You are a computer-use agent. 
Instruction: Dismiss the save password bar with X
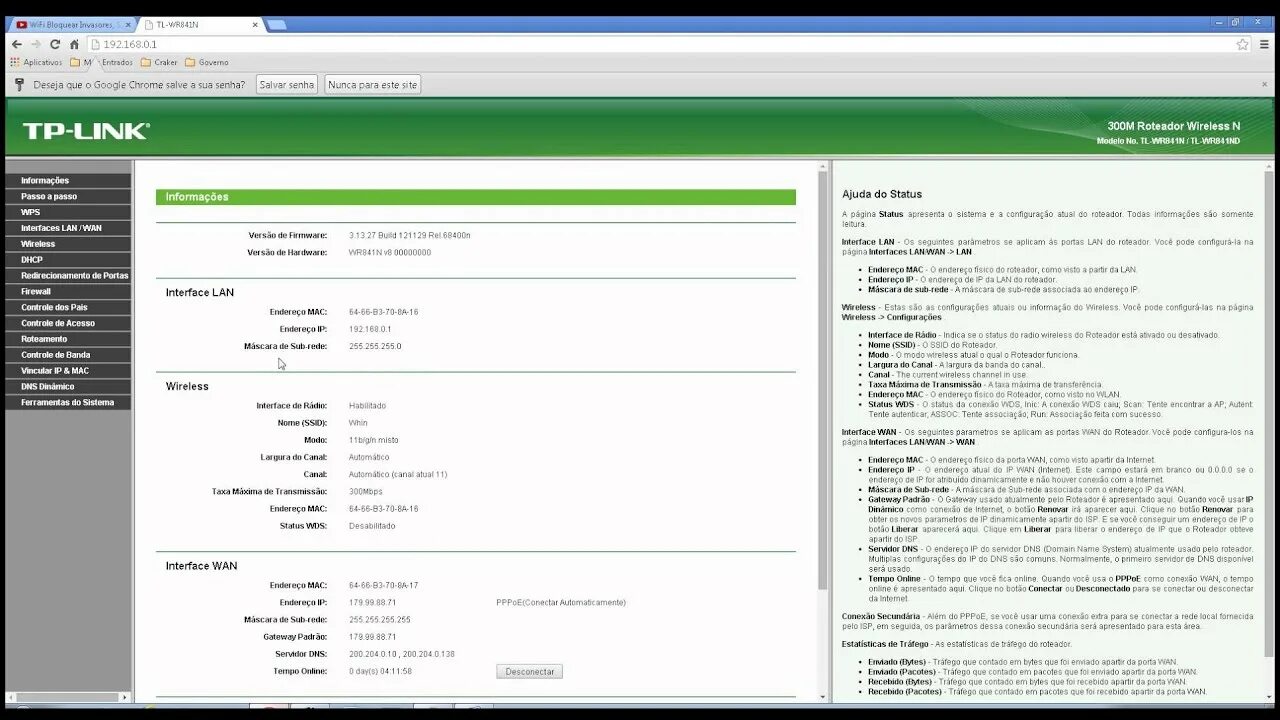tap(1264, 85)
